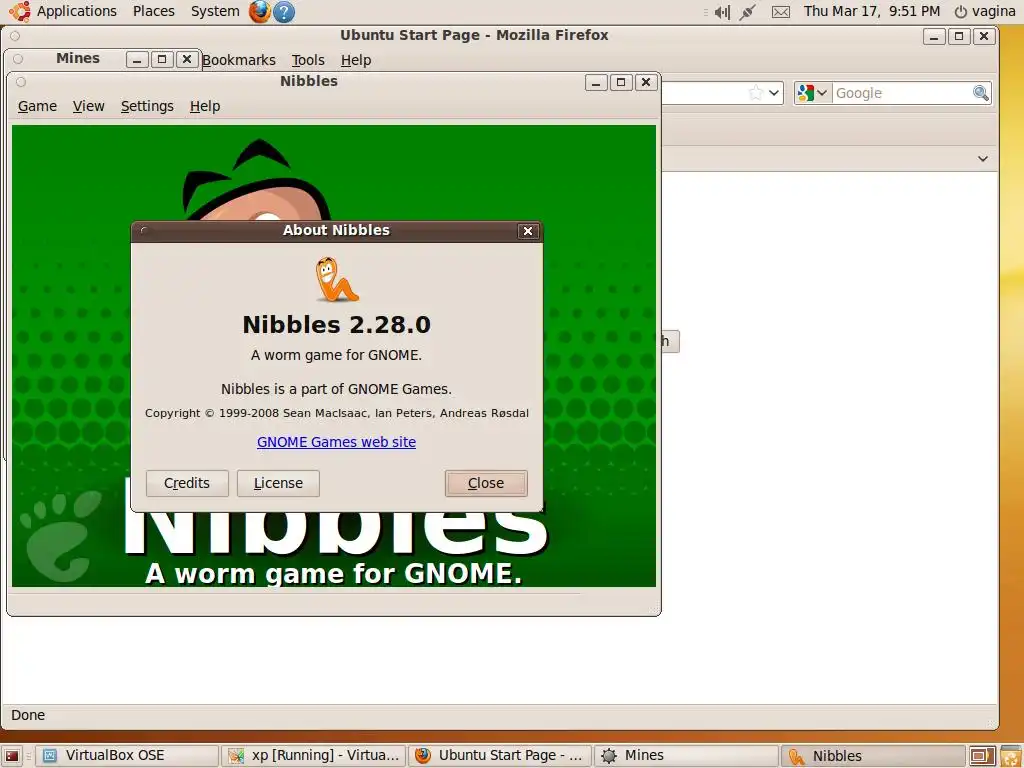Screen dimensions: 1024x768
Task: Minimize the Mines window
Action: click(136, 59)
